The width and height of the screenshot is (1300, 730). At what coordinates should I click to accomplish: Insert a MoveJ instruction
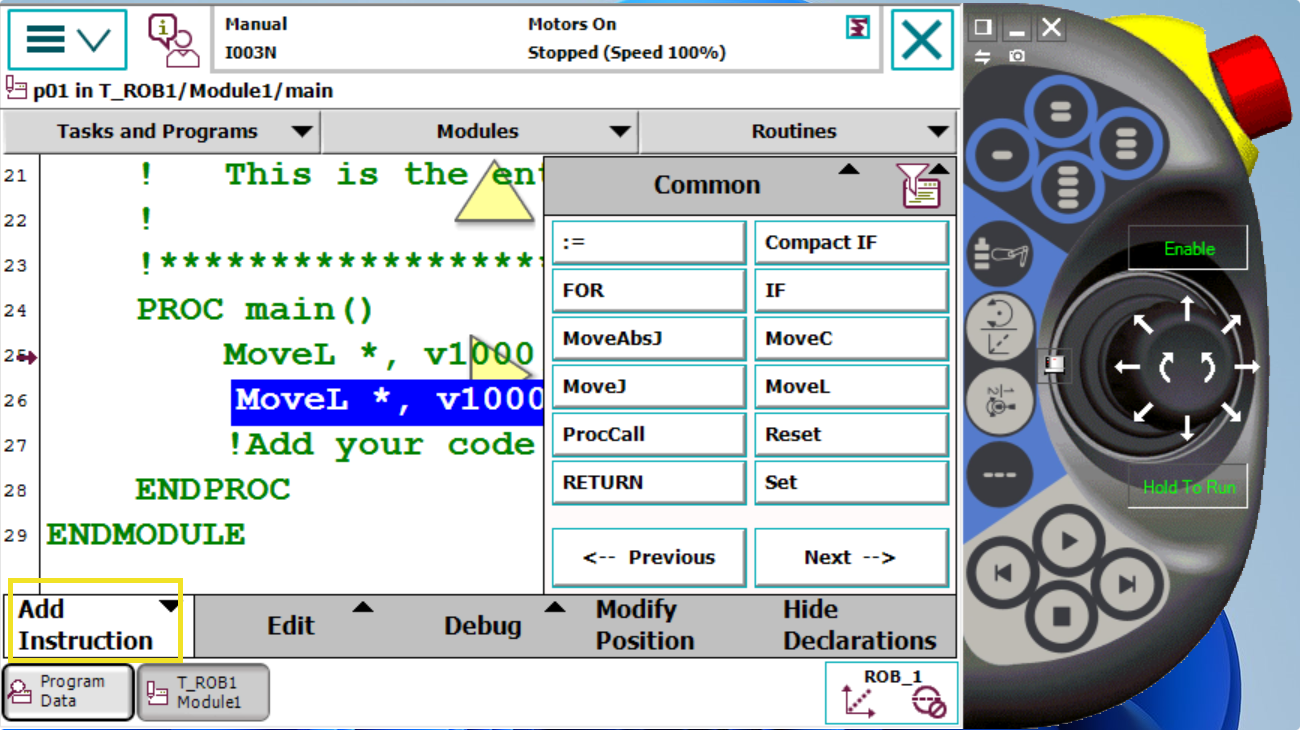[648, 387]
